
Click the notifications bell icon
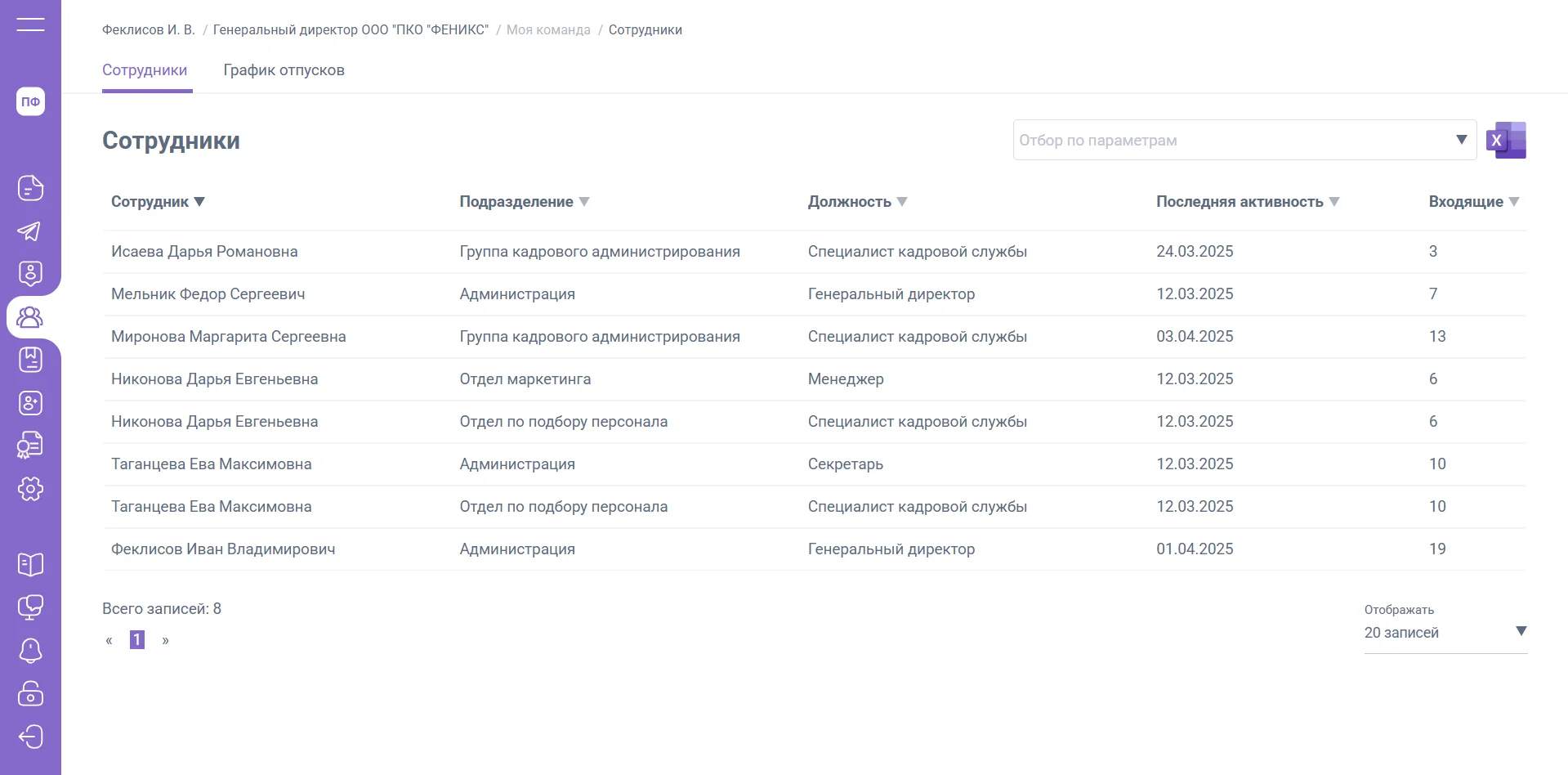tap(30, 651)
